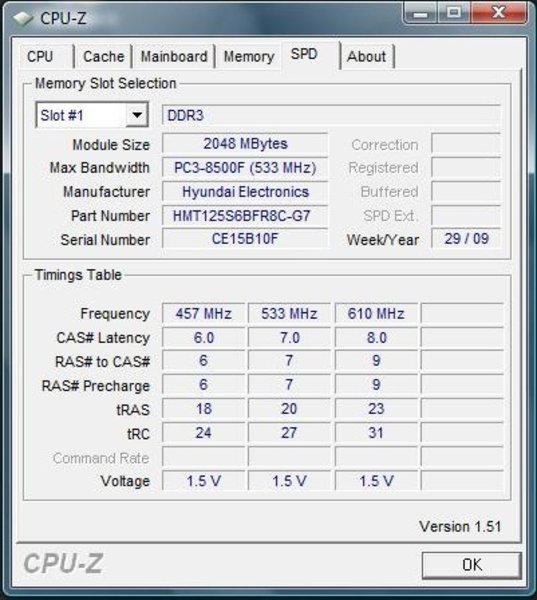Go to the Memory tab

(249, 56)
